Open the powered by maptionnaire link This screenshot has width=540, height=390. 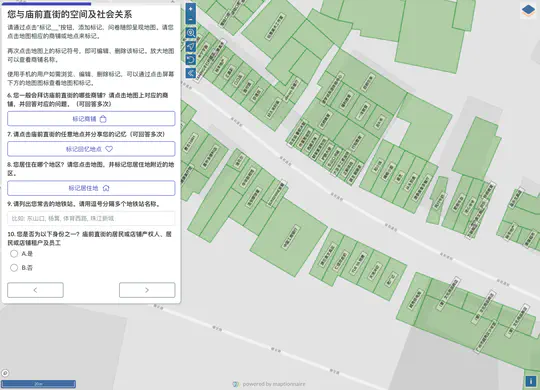[269, 384]
